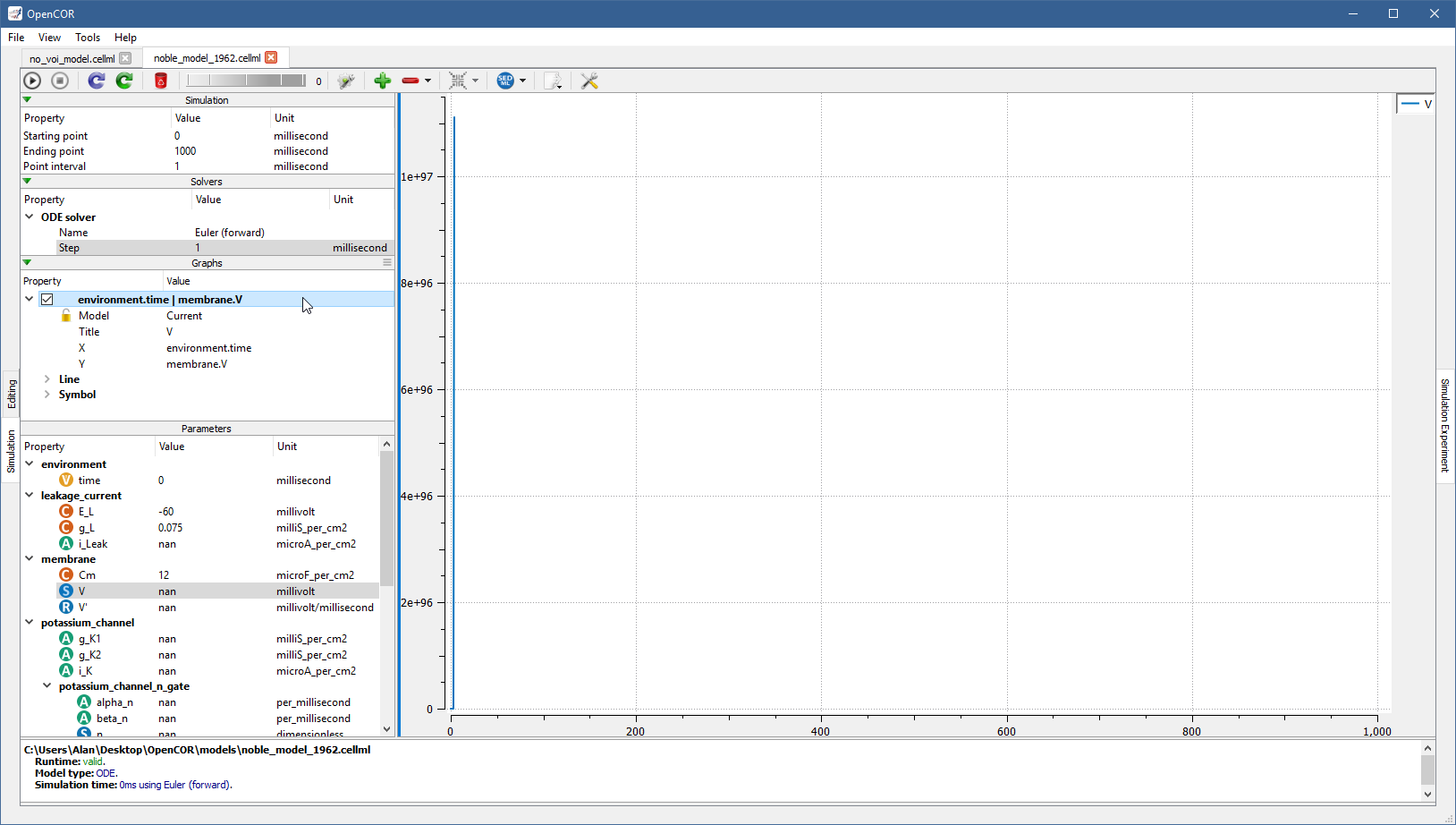Screen dimensions: 1456x825
Task: Toggle the lock icon beside Model
Action: [66, 316]
